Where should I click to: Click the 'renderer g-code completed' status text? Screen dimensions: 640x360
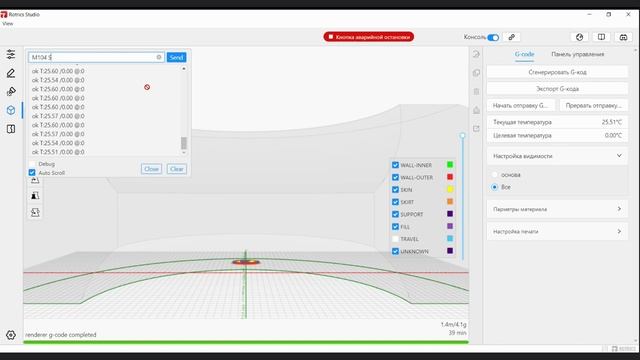pyautogui.click(x=61, y=335)
